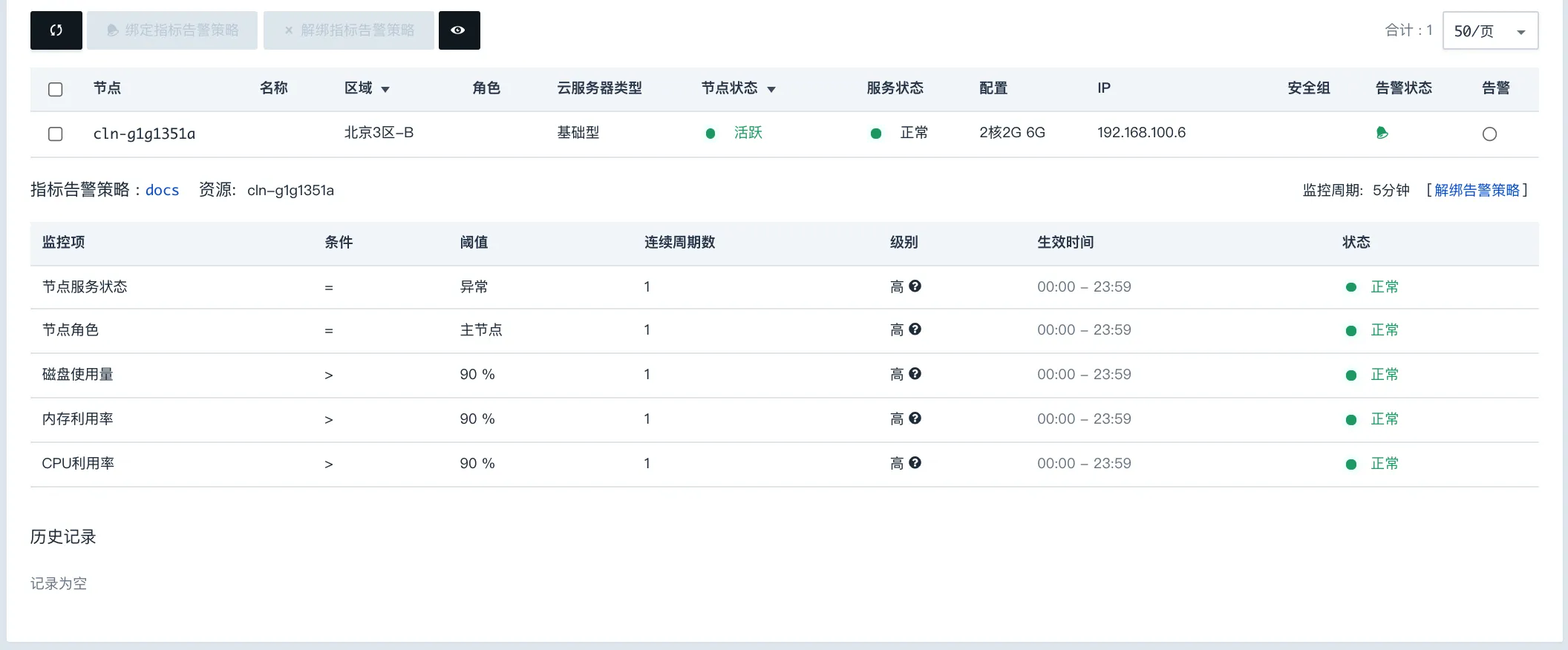The height and width of the screenshot is (650, 1568).
Task: Click help icon beside 磁盘使用量 level
Action: click(x=915, y=374)
